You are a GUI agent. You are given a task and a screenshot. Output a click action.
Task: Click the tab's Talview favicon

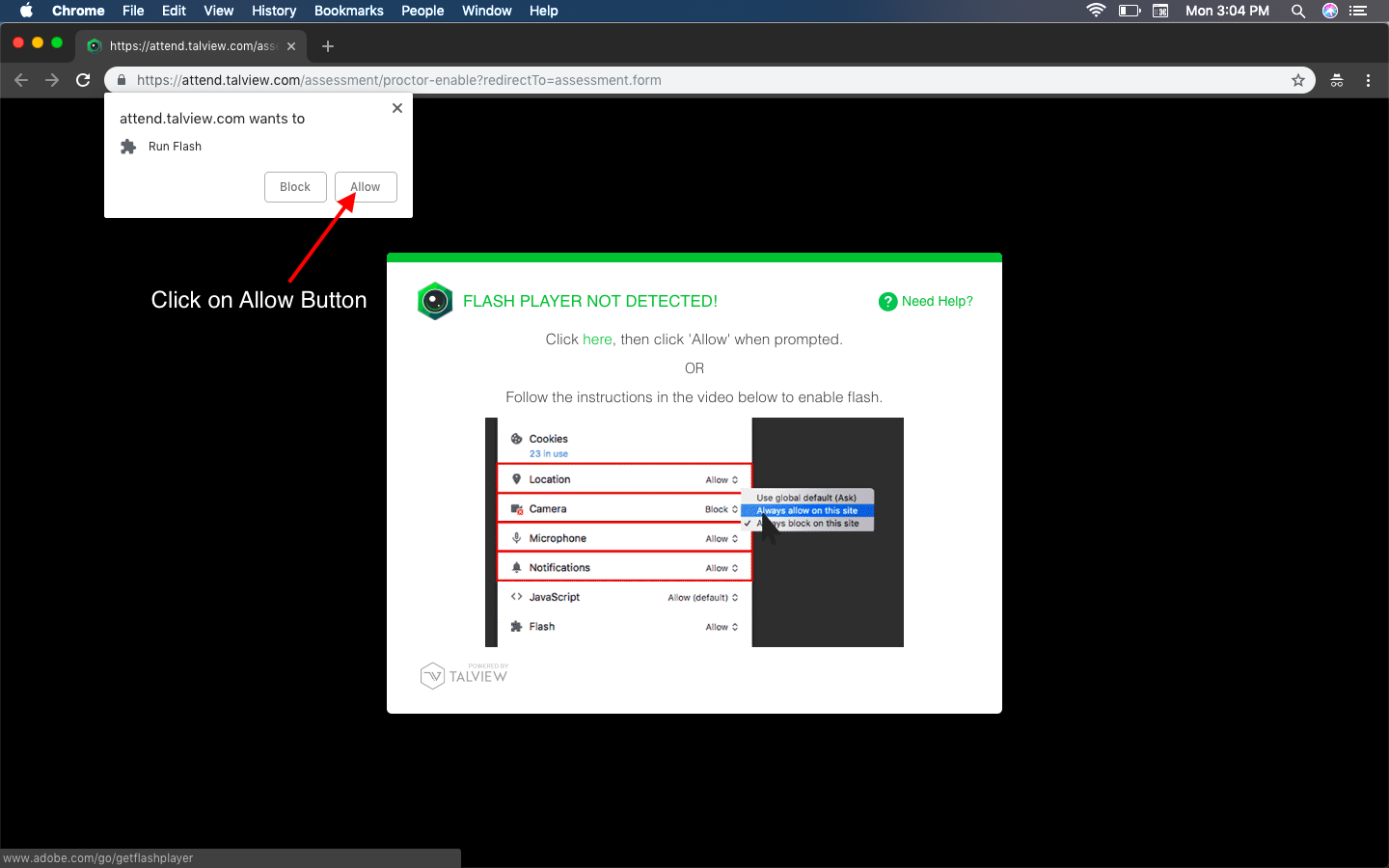[x=95, y=46]
